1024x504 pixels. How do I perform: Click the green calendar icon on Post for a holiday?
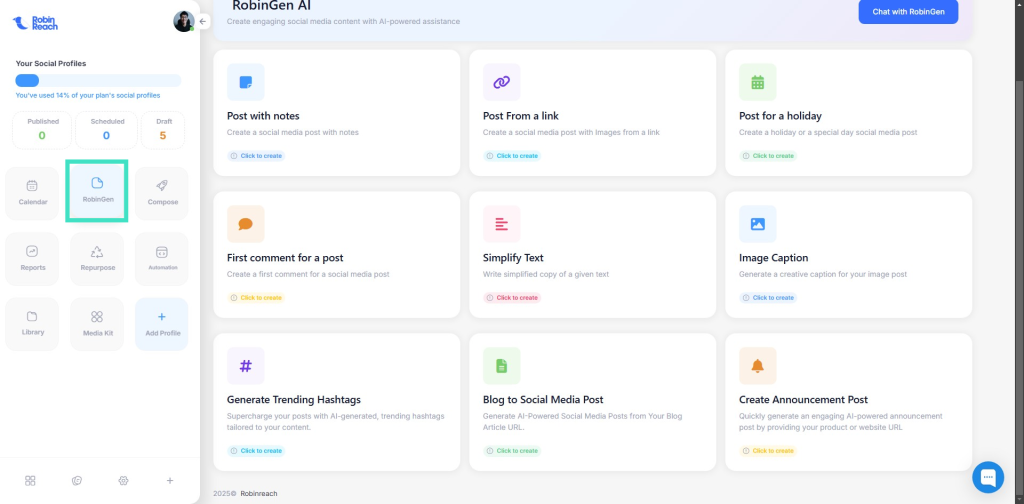point(758,82)
